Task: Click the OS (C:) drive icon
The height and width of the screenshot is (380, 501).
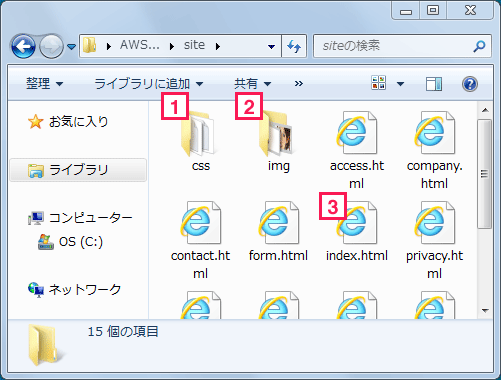Action: point(46,242)
